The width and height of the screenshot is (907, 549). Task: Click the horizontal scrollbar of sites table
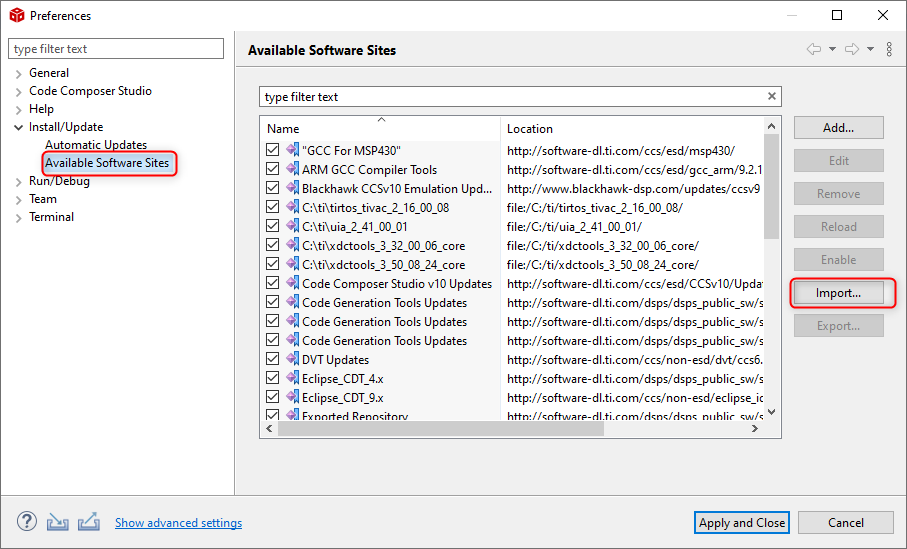[x=440, y=429]
